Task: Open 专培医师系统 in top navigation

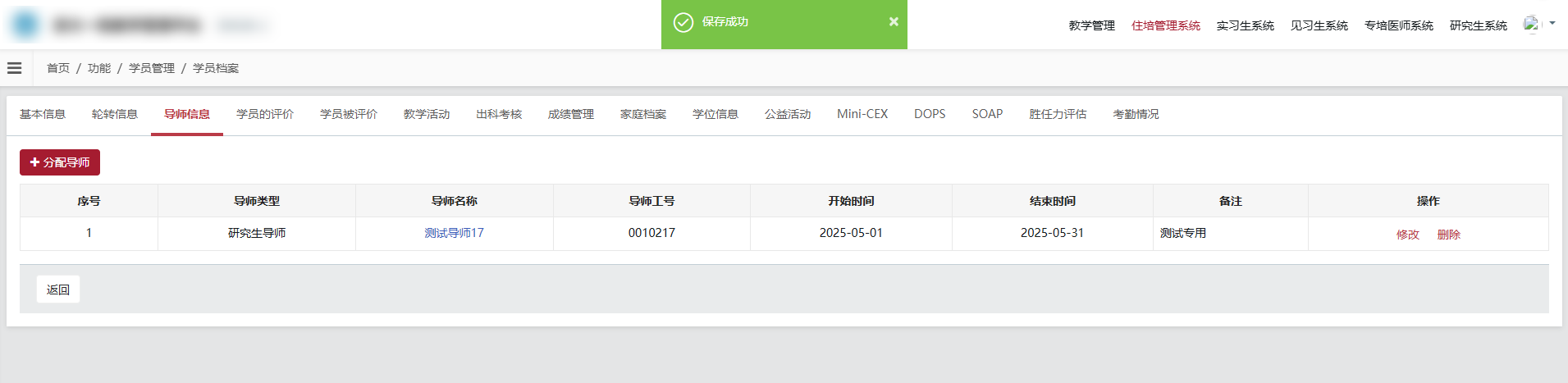Action: [x=1398, y=25]
